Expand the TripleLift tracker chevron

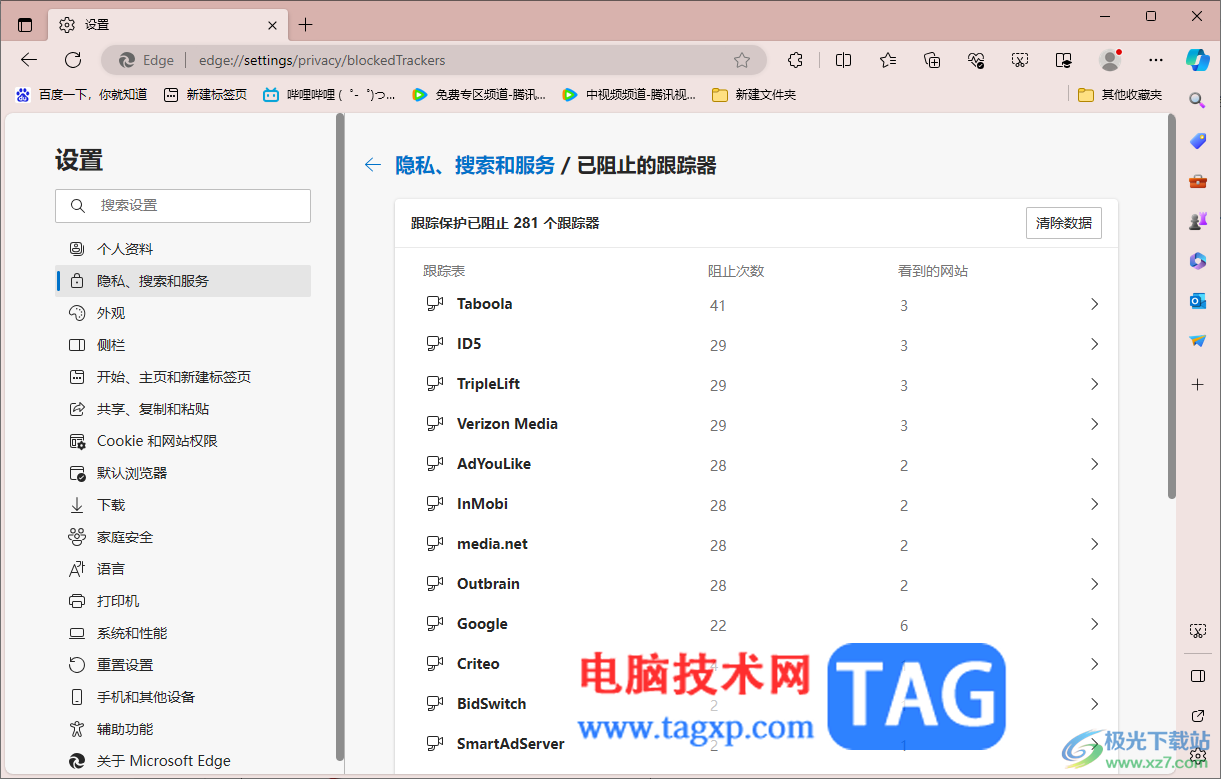coord(1094,384)
